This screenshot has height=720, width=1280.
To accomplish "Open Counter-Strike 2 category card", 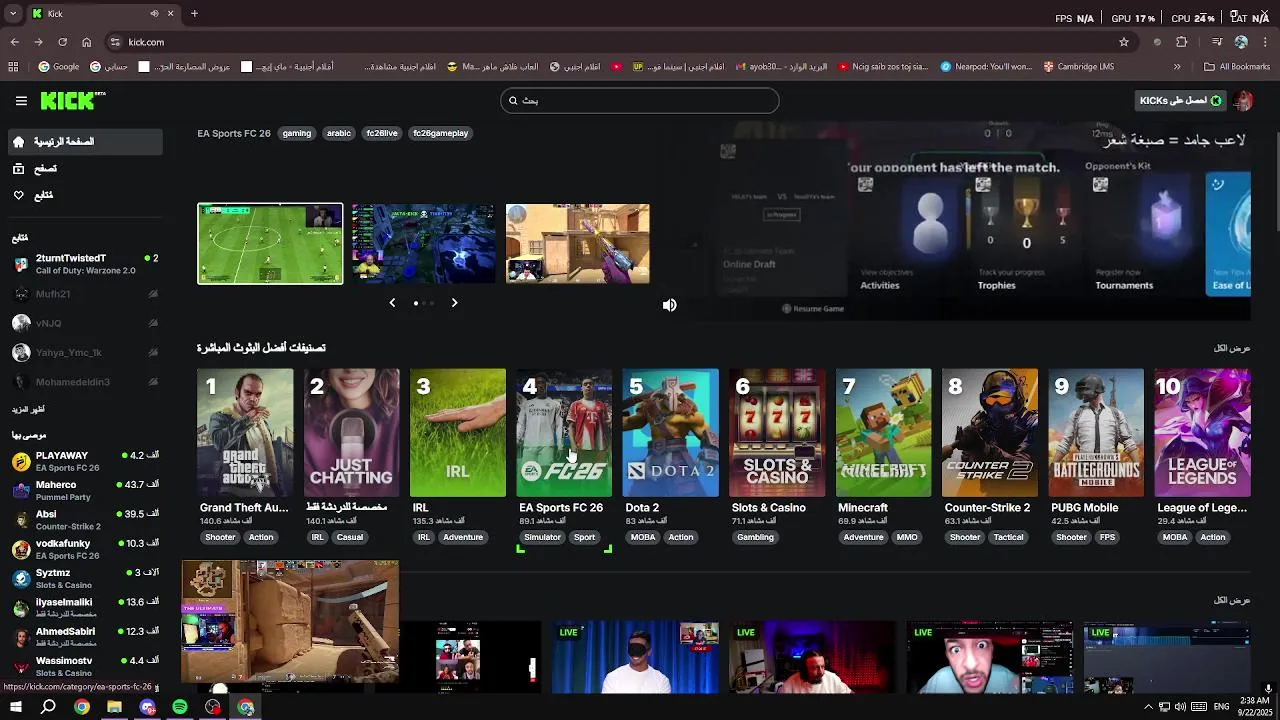I will click(990, 433).
